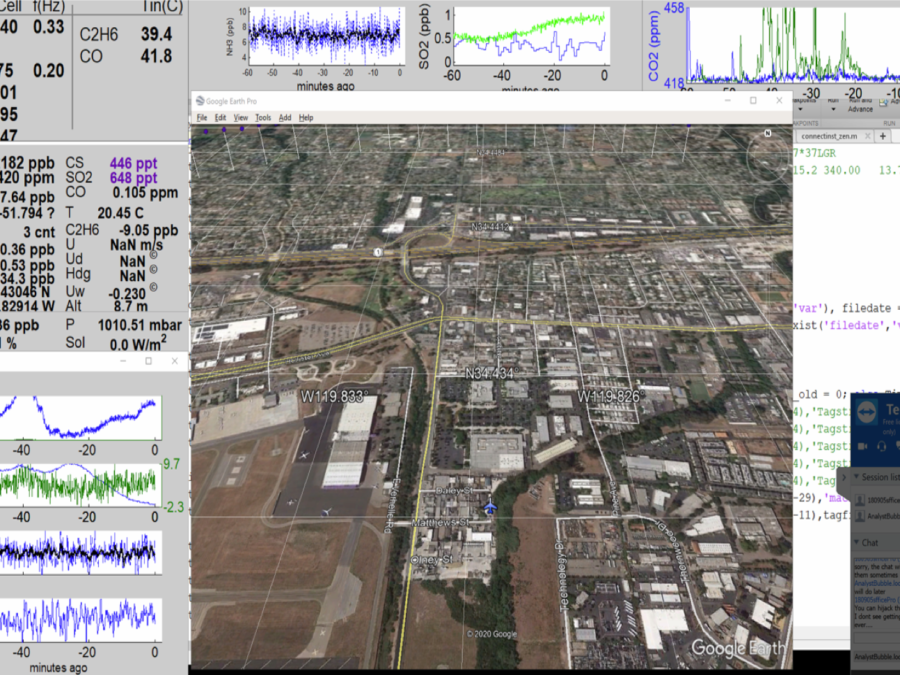Image resolution: width=900 pixels, height=675 pixels.
Task: Click the SO2 648 ppt reading
Action: [x=133, y=178]
